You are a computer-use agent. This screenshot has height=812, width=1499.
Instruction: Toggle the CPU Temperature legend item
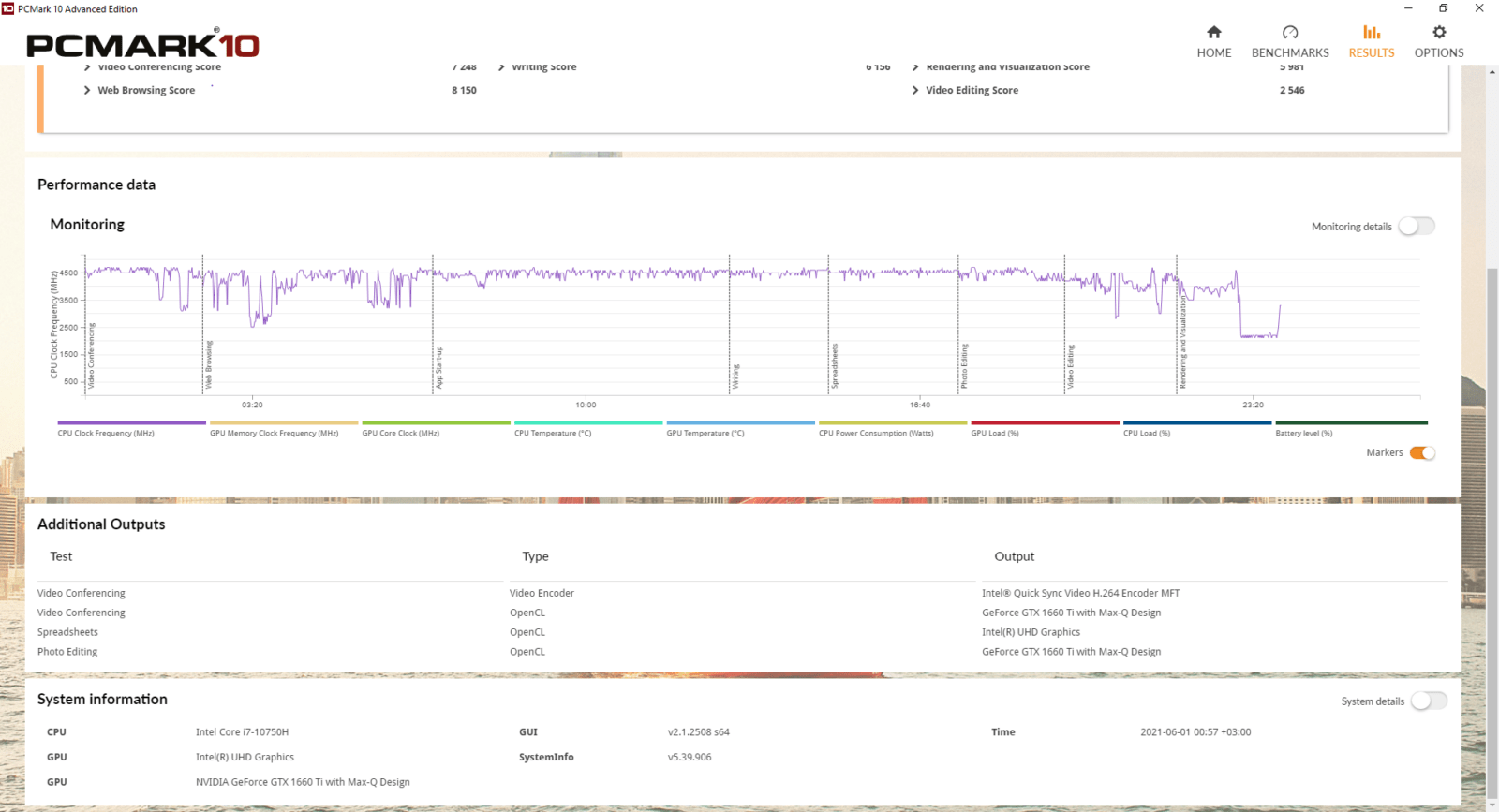coord(588,429)
